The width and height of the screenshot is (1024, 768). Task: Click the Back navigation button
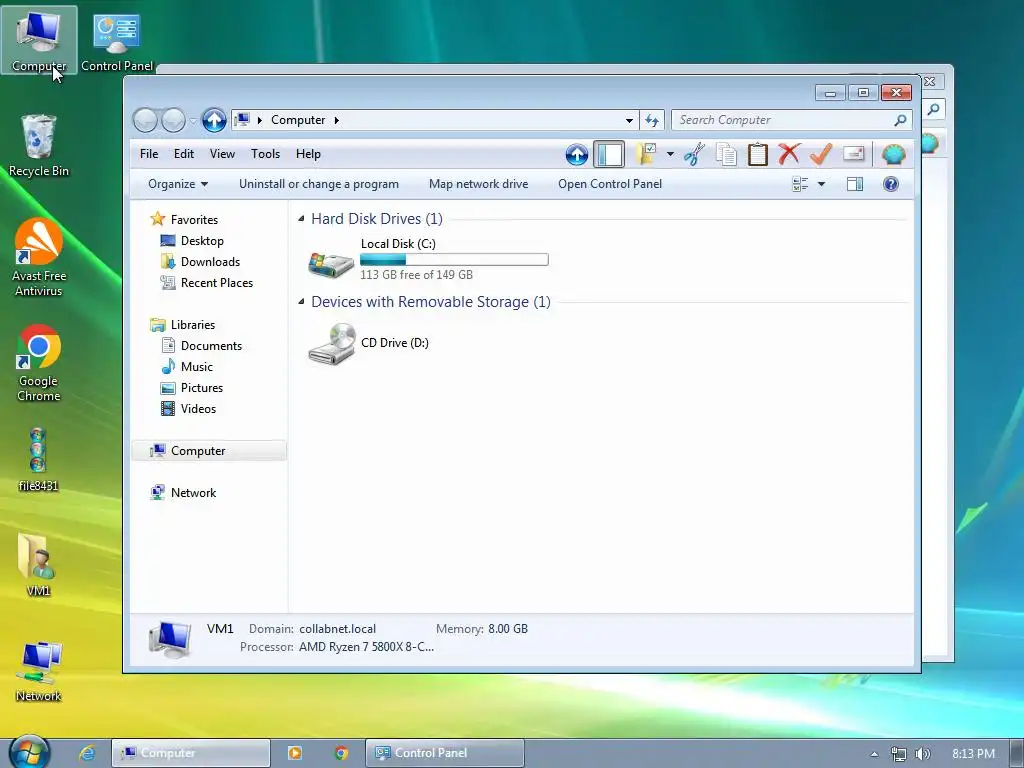tap(145, 120)
